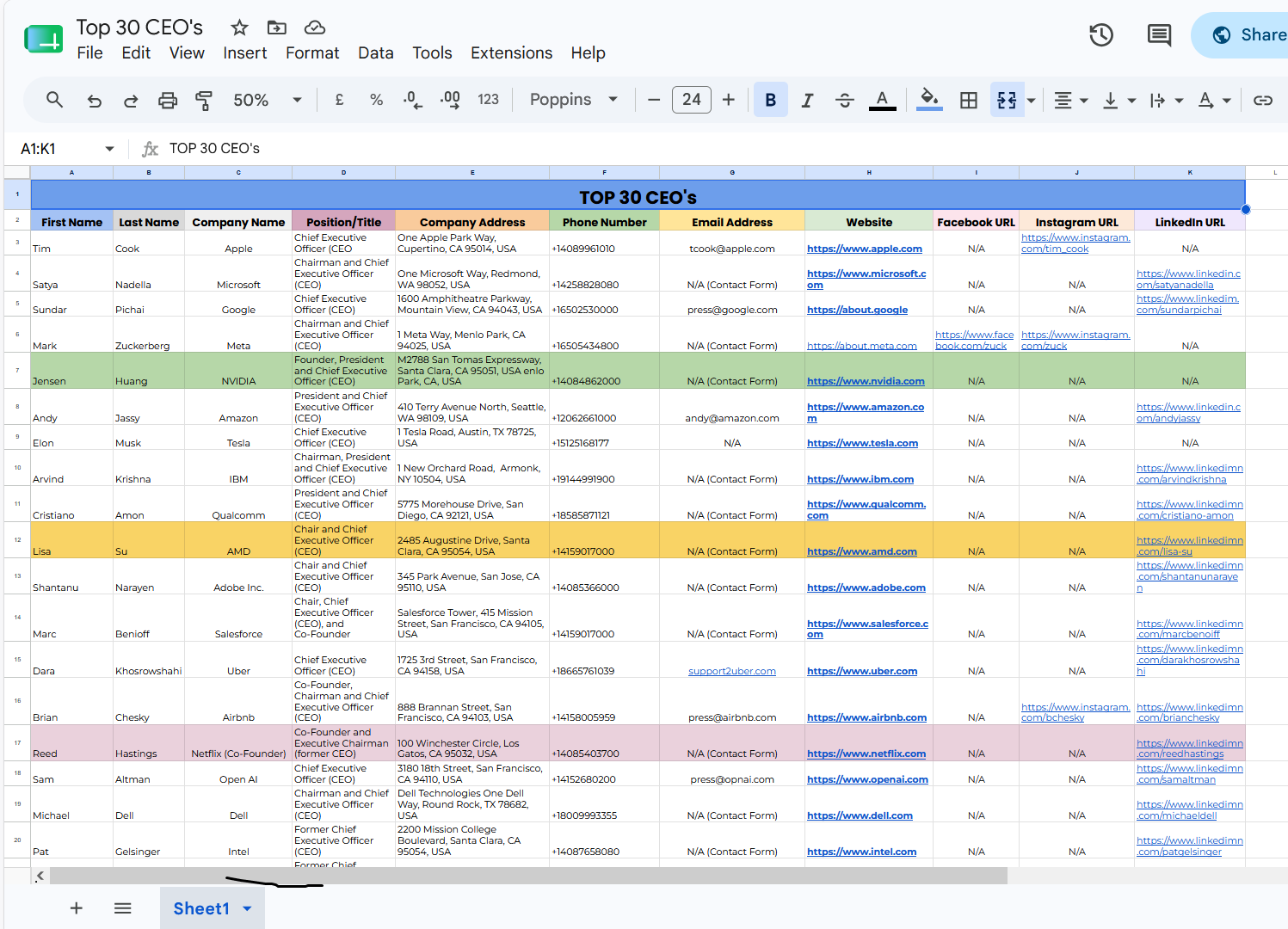The height and width of the screenshot is (929, 1288).
Task: Increase font size with plus button
Action: (x=729, y=100)
